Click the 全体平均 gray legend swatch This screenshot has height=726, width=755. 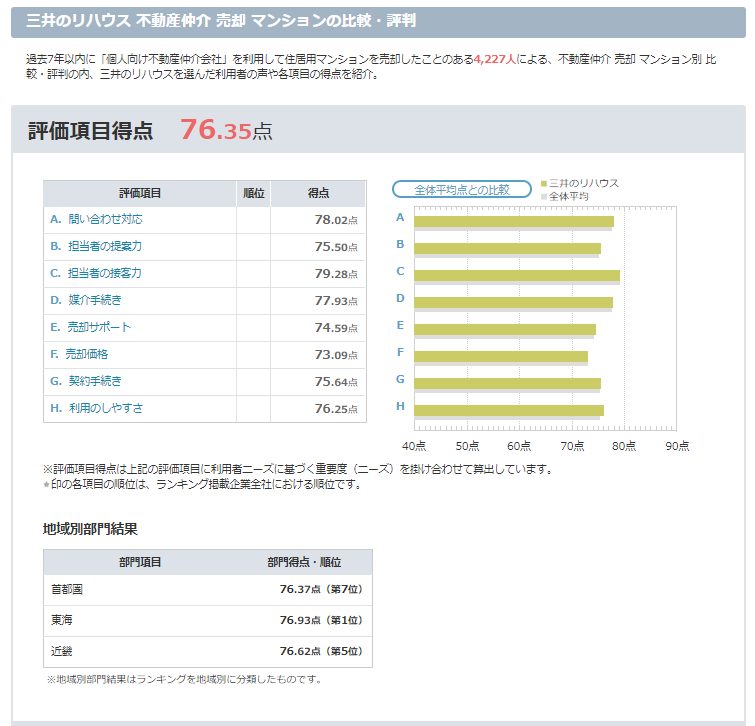[544, 196]
